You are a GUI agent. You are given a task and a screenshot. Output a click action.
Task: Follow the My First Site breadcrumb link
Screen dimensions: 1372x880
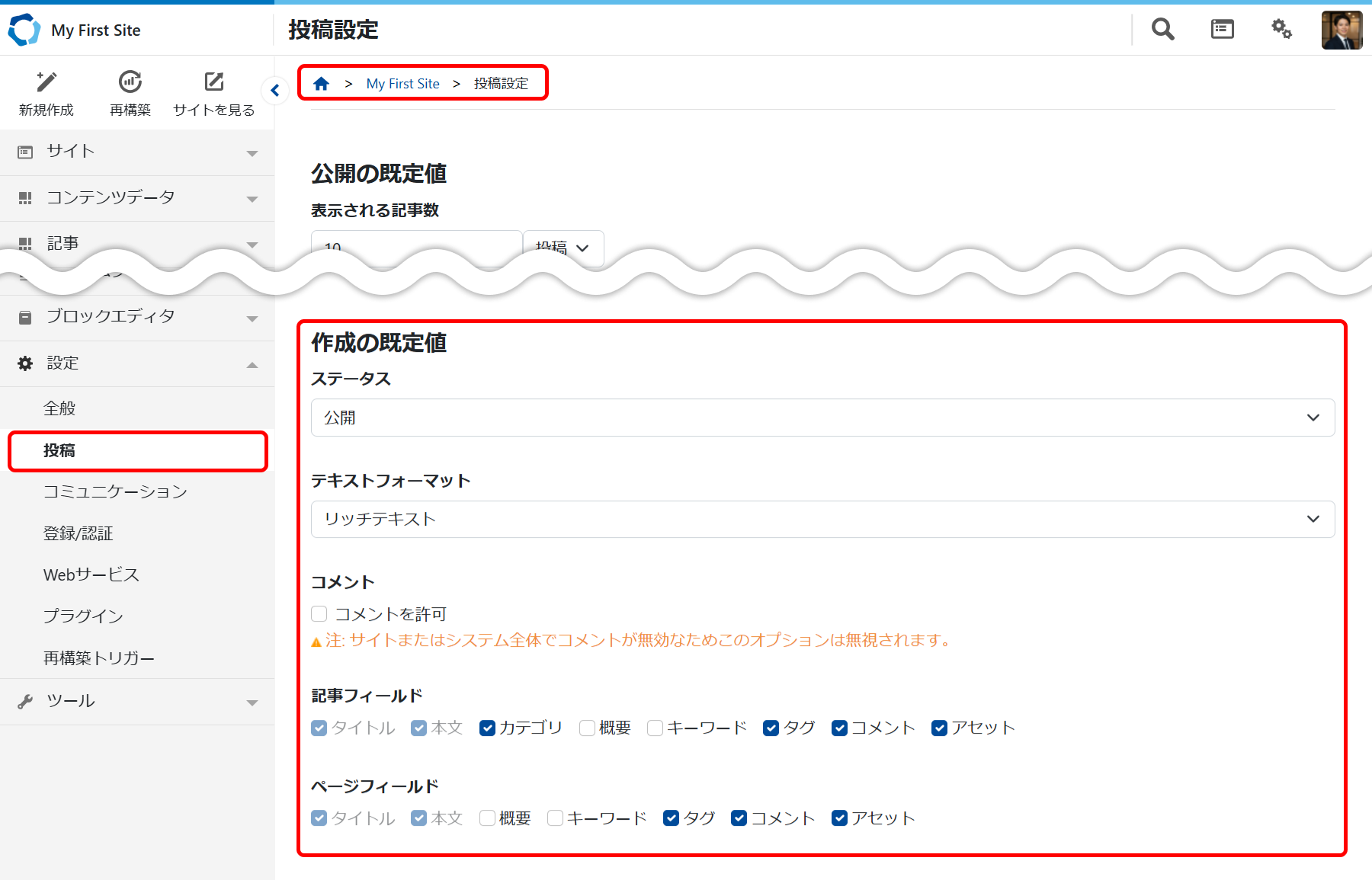tap(403, 83)
